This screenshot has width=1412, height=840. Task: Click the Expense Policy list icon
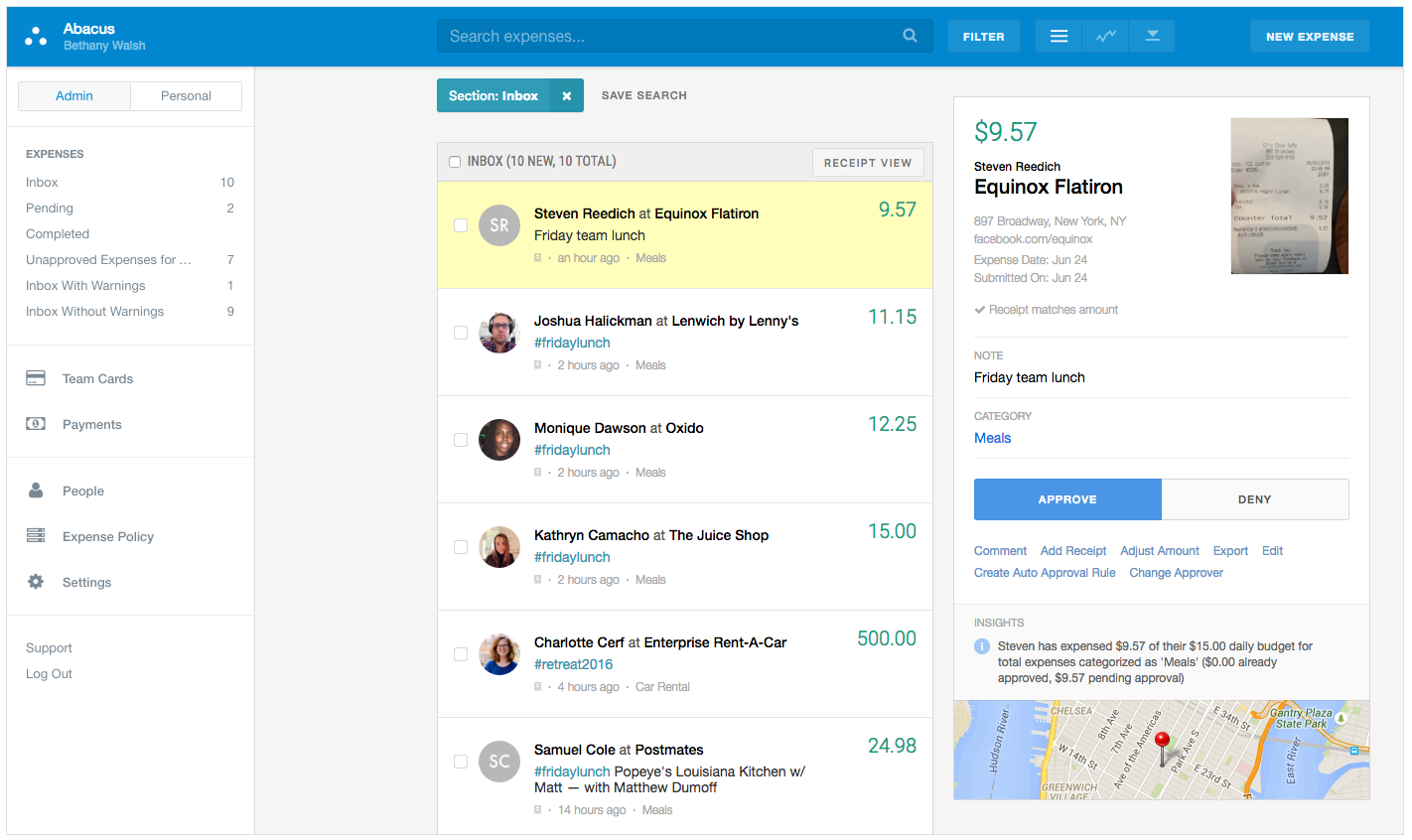pyautogui.click(x=36, y=536)
